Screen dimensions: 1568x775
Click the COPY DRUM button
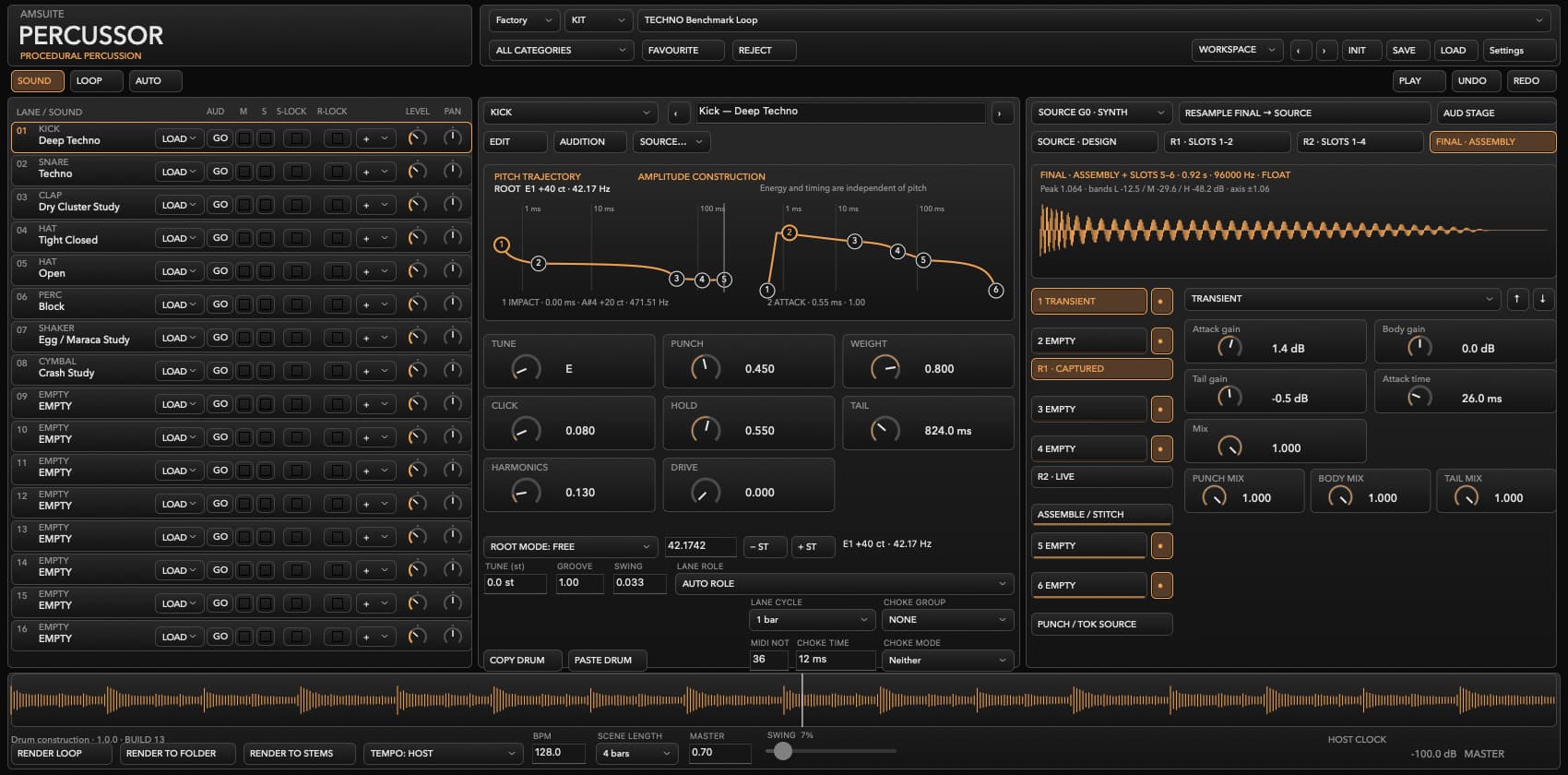point(523,661)
